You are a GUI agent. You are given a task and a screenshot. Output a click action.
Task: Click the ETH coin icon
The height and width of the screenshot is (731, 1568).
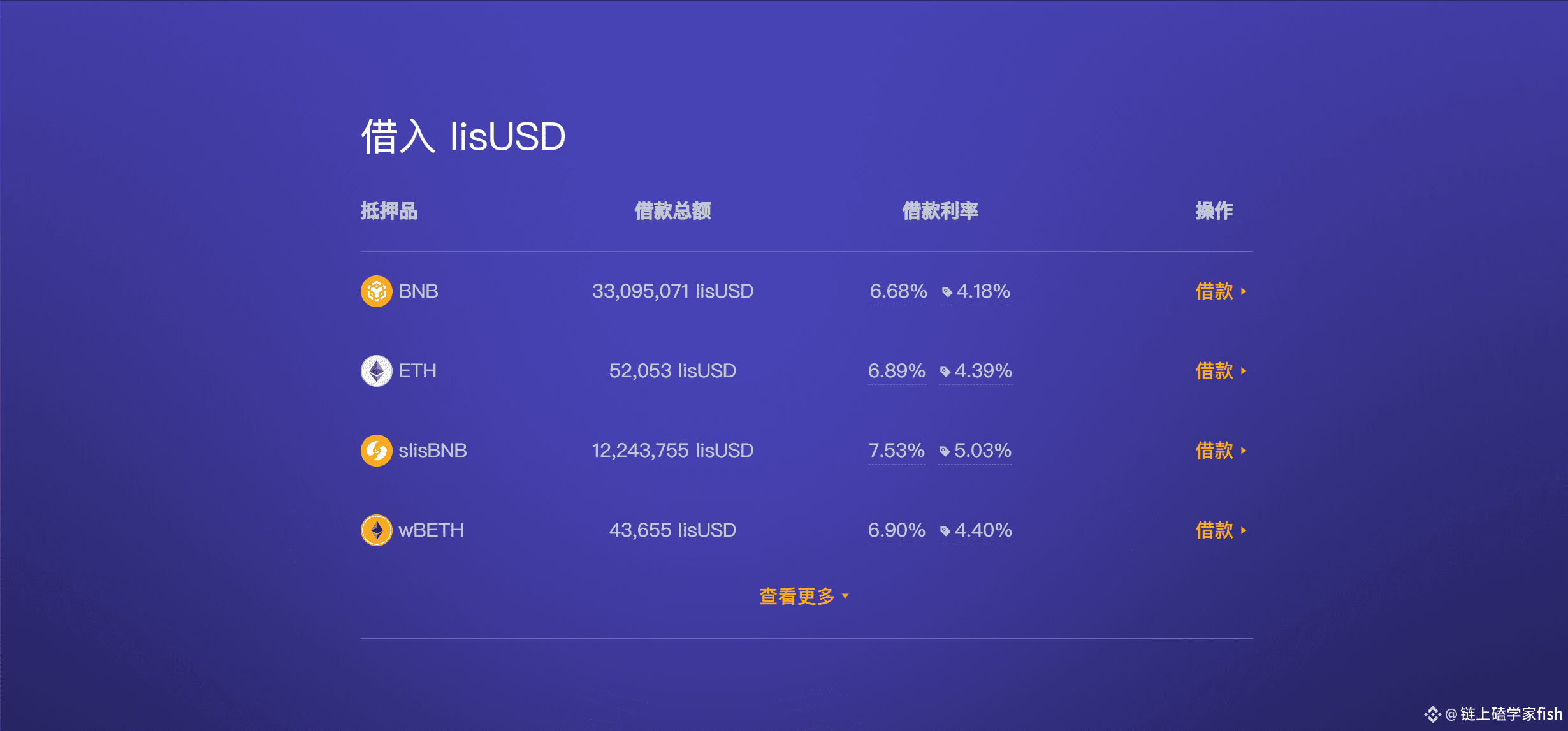tap(377, 371)
